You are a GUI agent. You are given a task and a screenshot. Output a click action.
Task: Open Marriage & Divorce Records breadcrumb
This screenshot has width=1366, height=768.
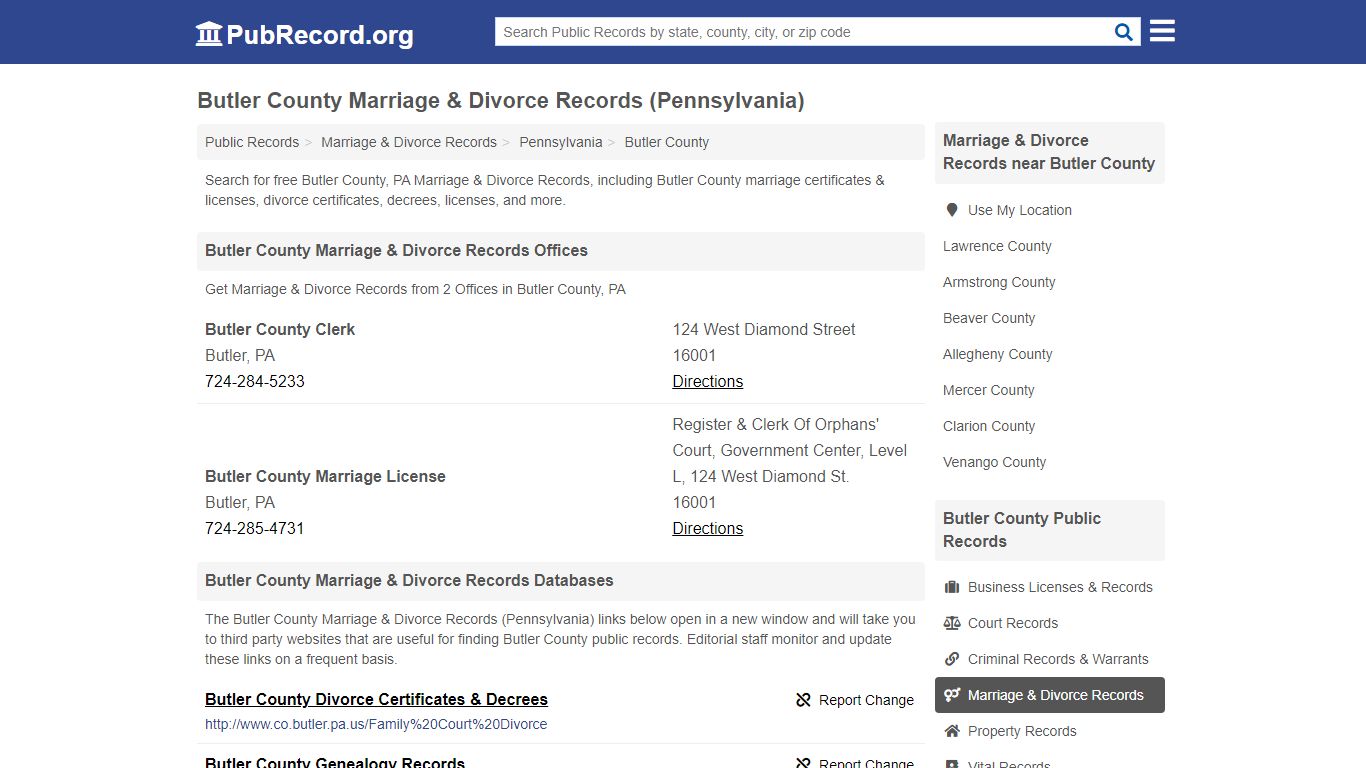[409, 142]
